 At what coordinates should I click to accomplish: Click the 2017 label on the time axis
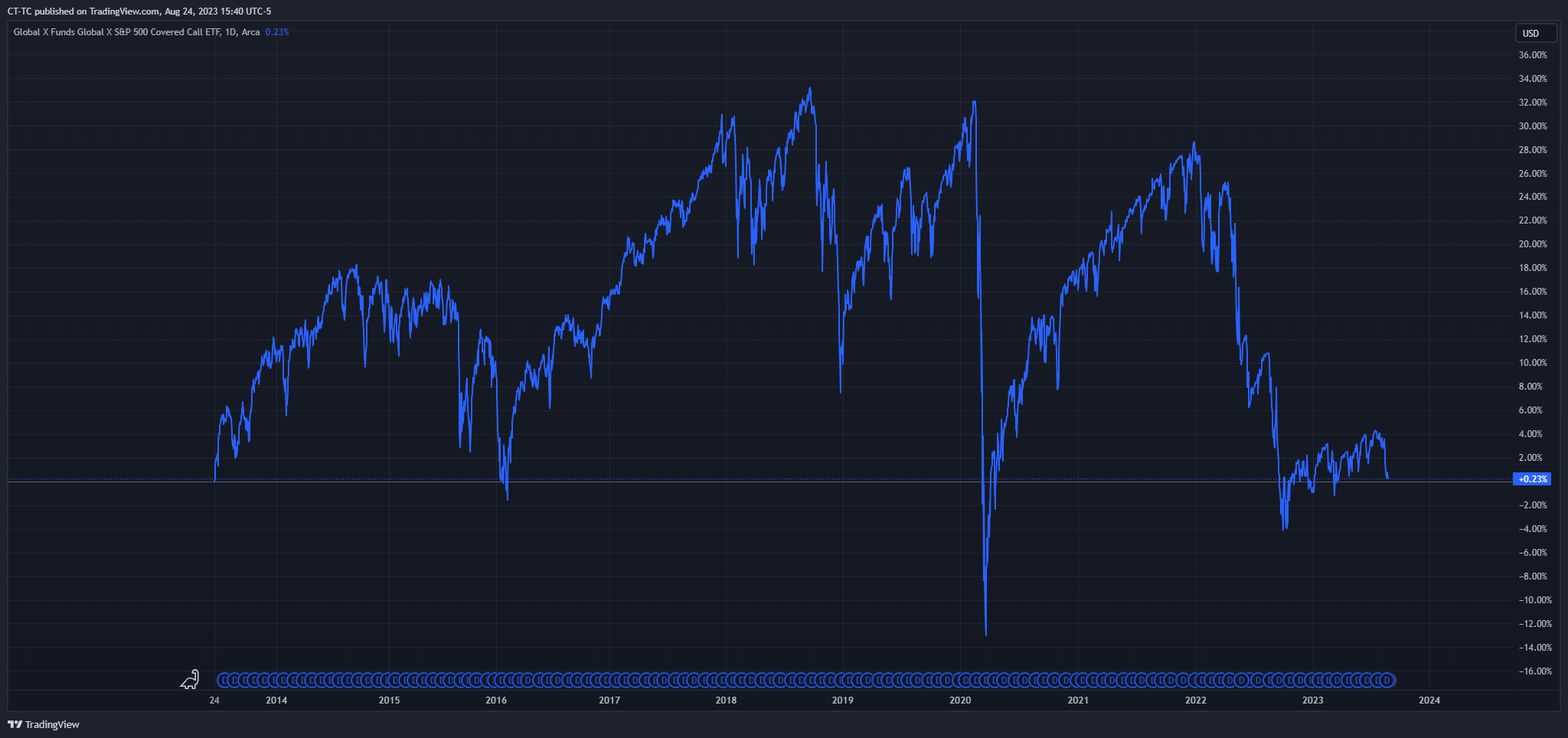point(609,700)
